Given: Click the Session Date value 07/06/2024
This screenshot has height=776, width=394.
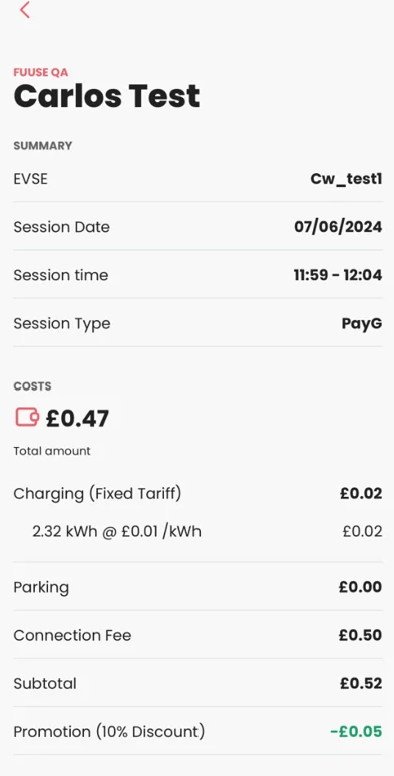Looking at the screenshot, I should click(338, 227).
